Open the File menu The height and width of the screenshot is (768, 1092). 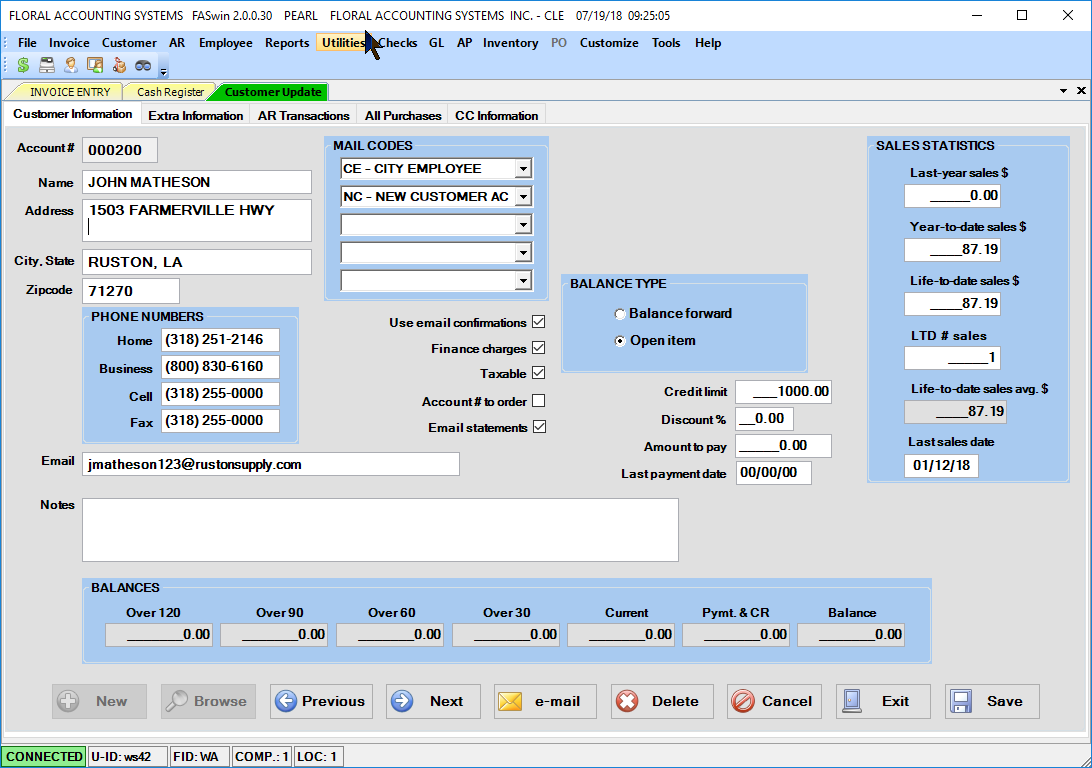27,42
